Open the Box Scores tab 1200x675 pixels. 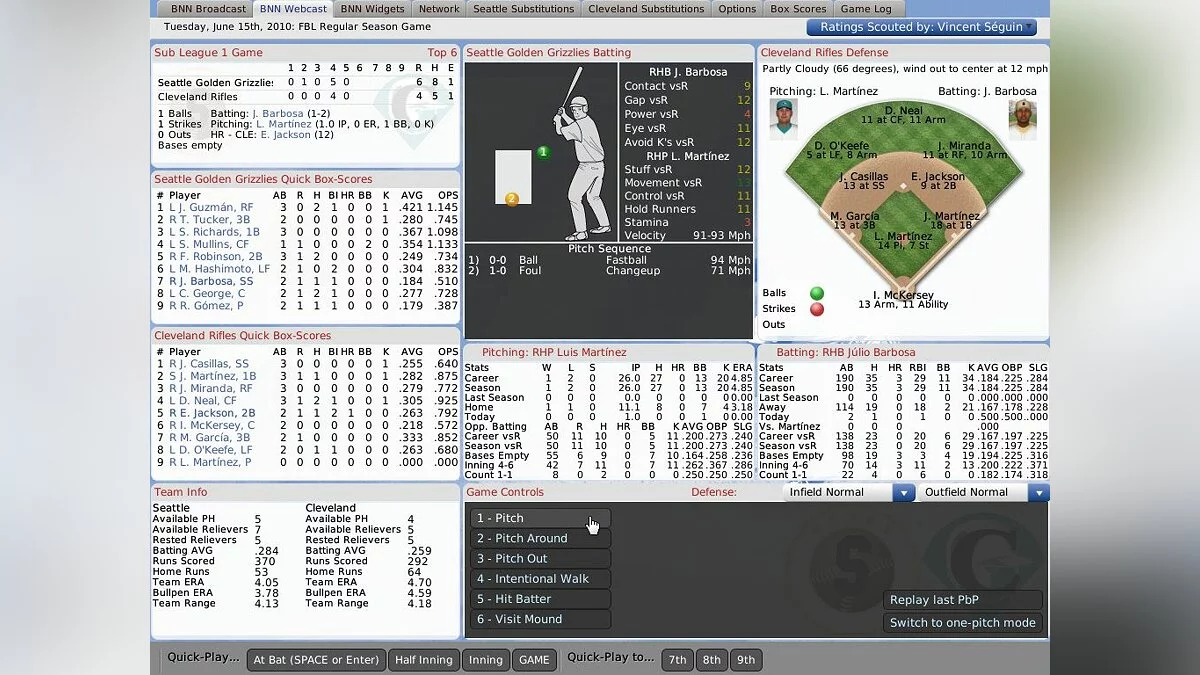[x=798, y=9]
